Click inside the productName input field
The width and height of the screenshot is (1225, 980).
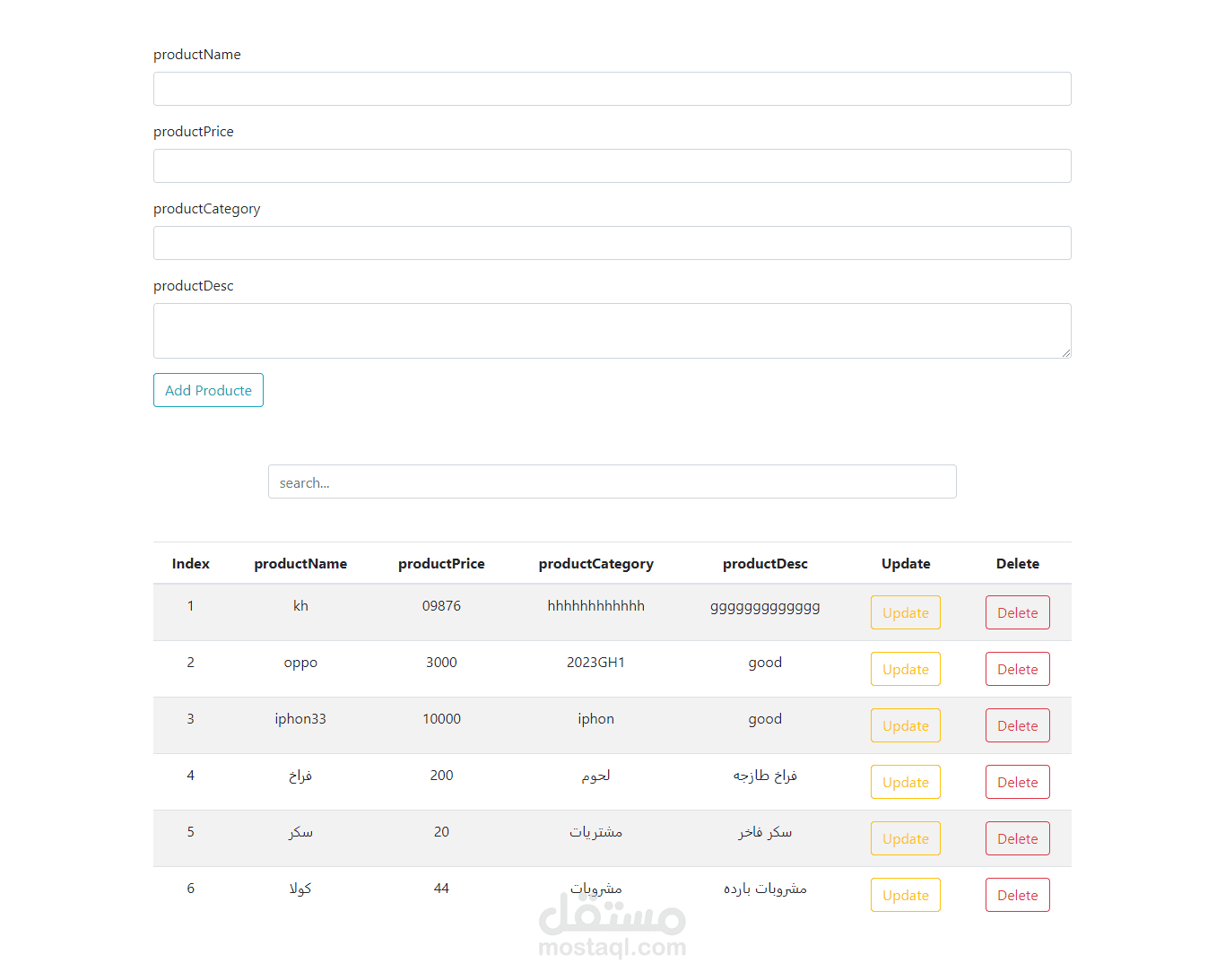click(612, 89)
